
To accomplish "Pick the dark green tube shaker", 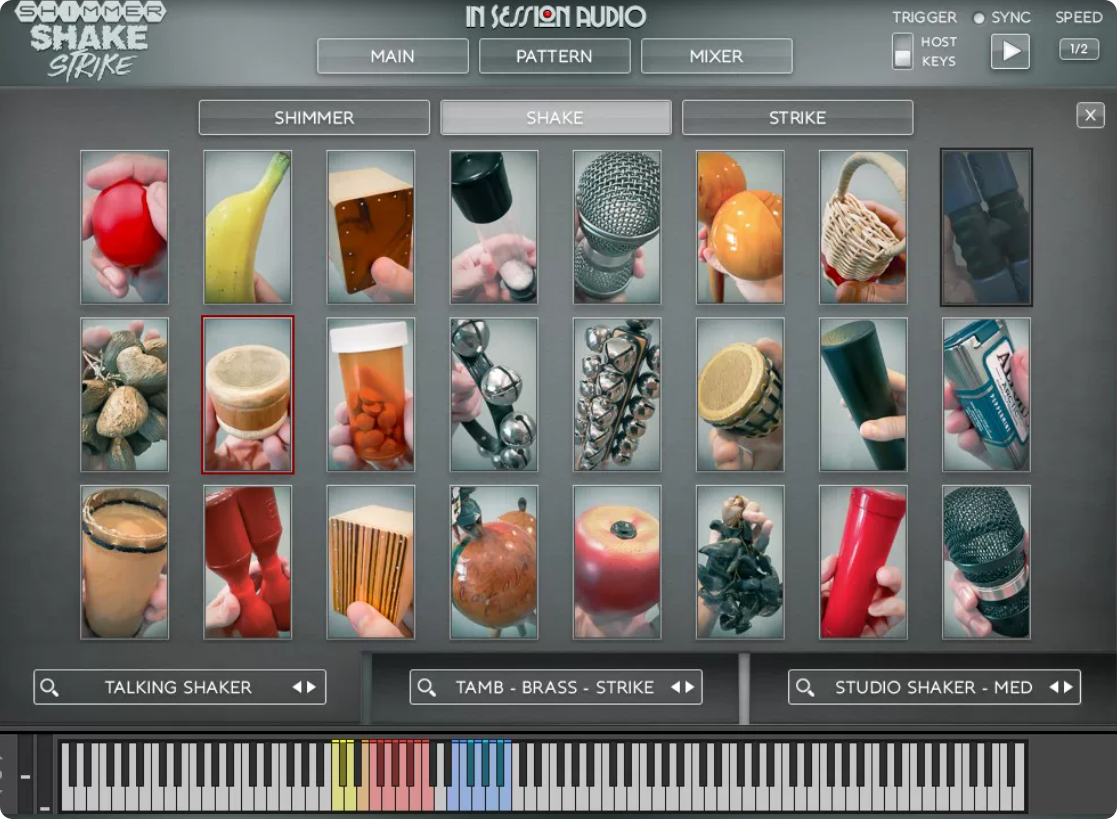I will [863, 395].
